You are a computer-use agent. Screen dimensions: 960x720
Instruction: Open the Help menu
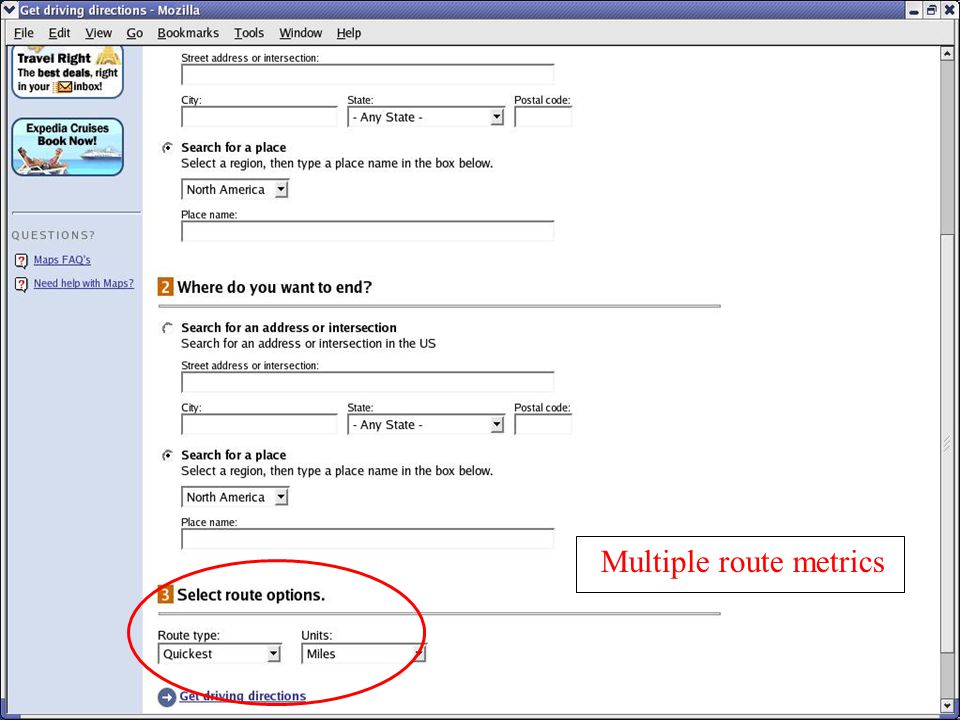point(348,33)
